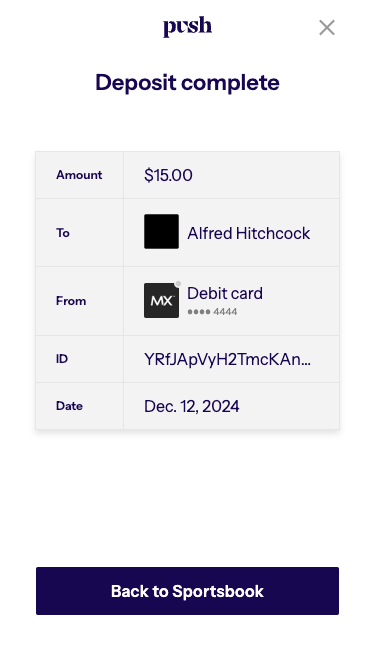Click the card number mask dots

tap(199, 312)
